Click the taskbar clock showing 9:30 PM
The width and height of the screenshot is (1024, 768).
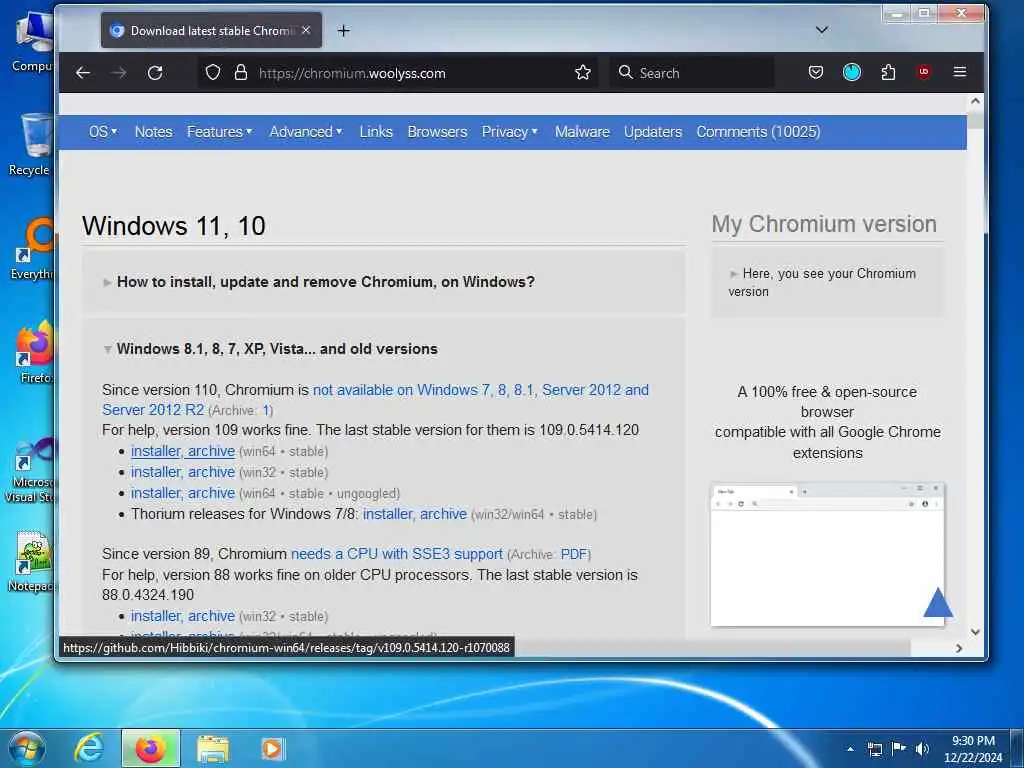973,749
